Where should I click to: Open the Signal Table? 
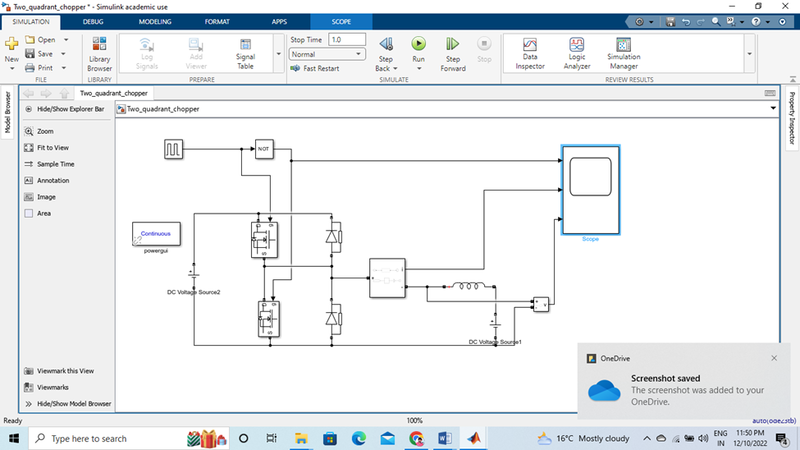click(x=245, y=54)
